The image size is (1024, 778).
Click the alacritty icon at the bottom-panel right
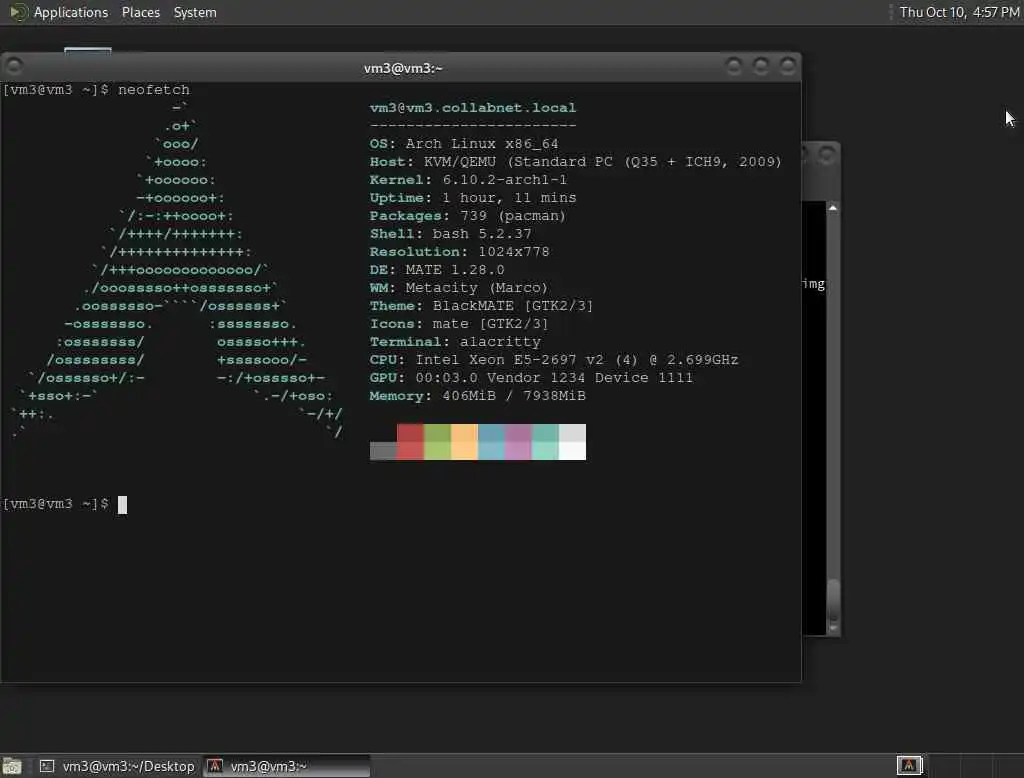909,765
